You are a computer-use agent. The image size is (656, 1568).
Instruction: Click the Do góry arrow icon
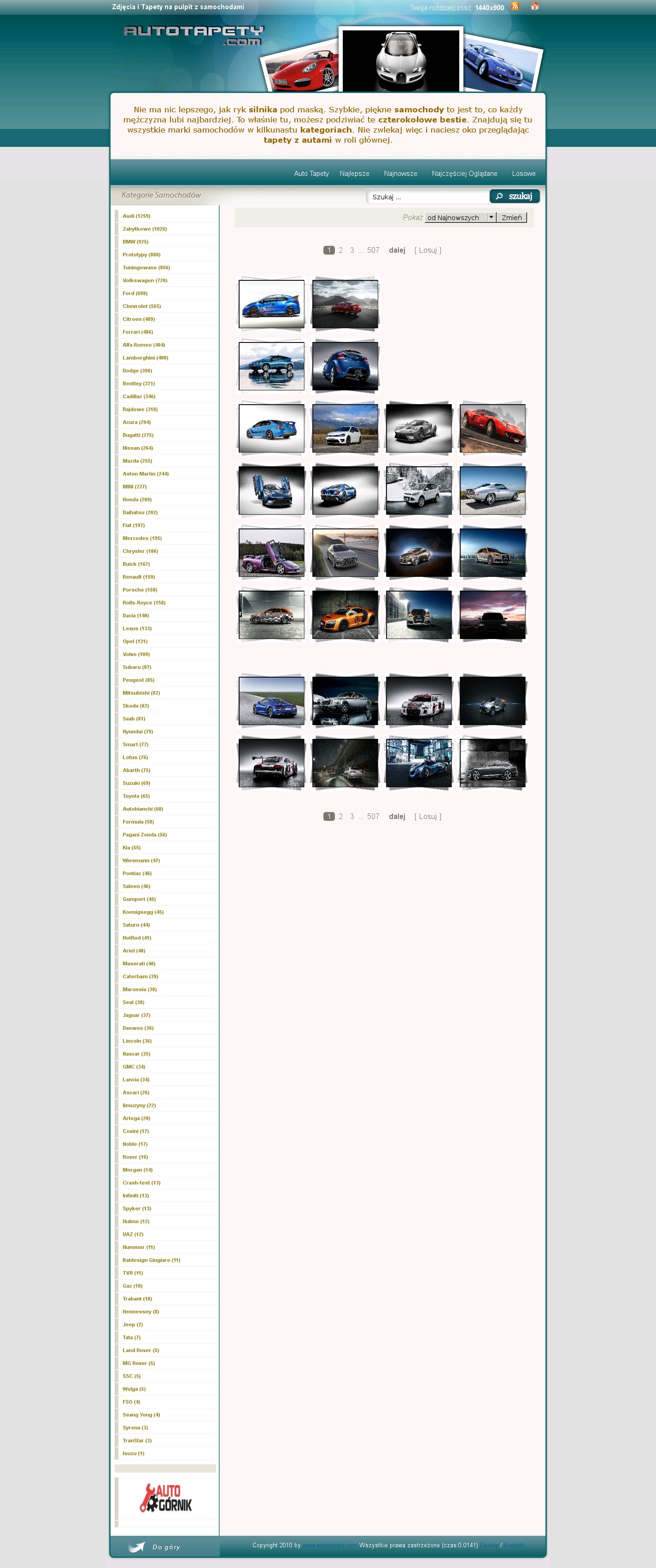(x=137, y=1547)
